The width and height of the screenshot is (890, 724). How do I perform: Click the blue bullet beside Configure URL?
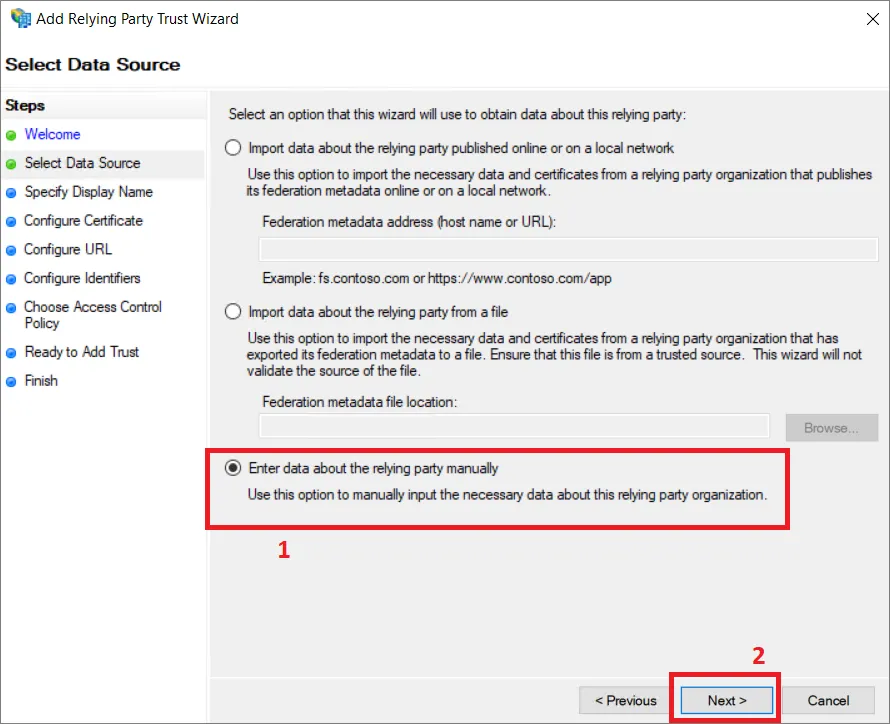point(11,250)
